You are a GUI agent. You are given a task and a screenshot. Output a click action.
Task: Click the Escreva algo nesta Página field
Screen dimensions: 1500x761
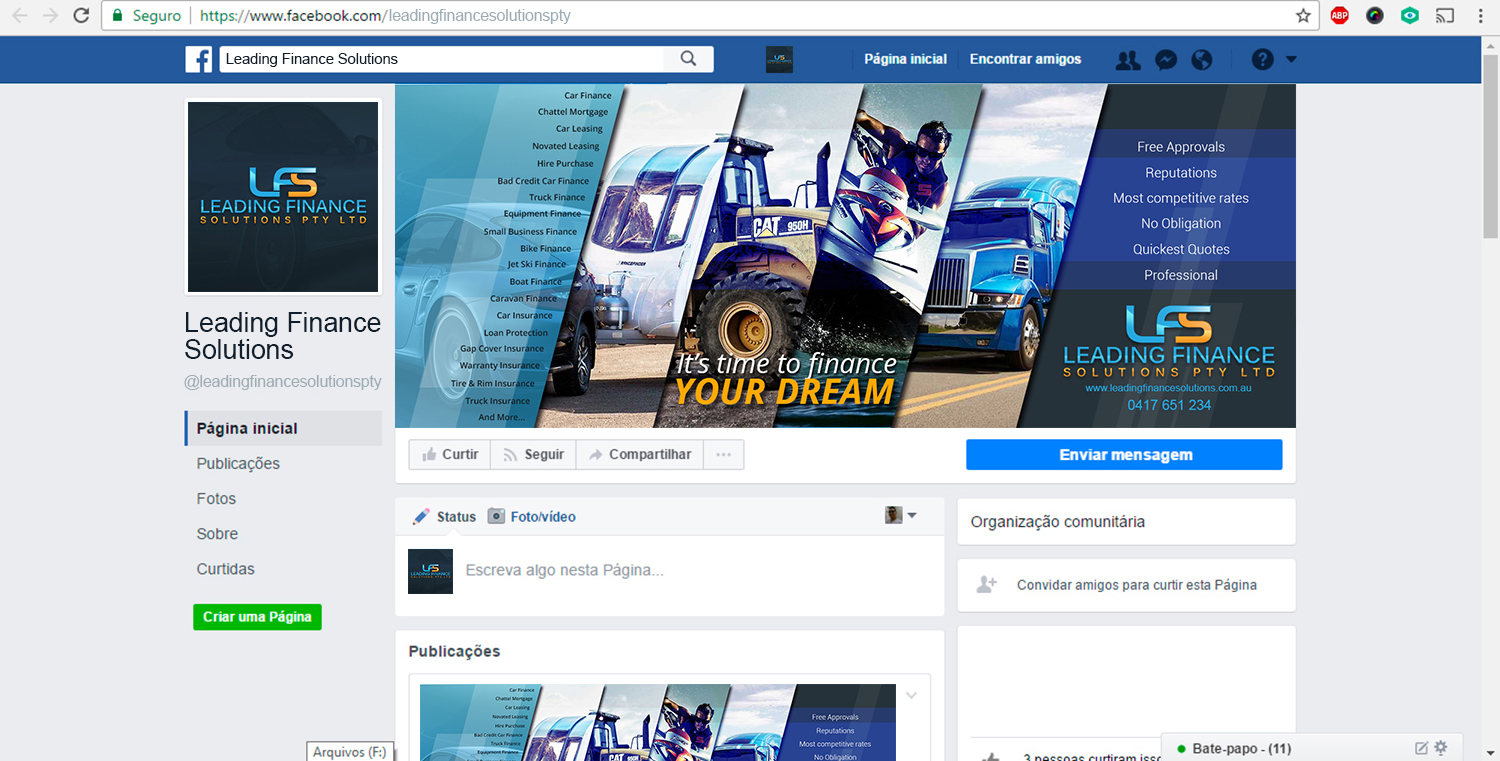click(x=600, y=571)
